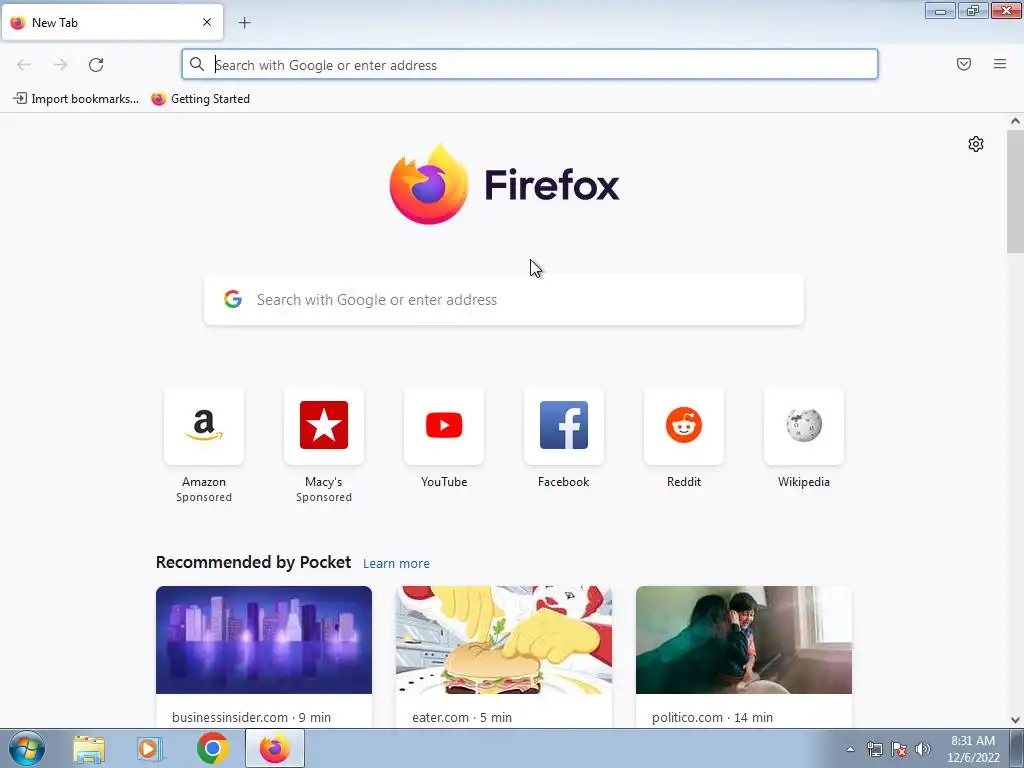This screenshot has width=1024, height=768.
Task: Close the New Tab tab
Action: pyautogui.click(x=206, y=22)
